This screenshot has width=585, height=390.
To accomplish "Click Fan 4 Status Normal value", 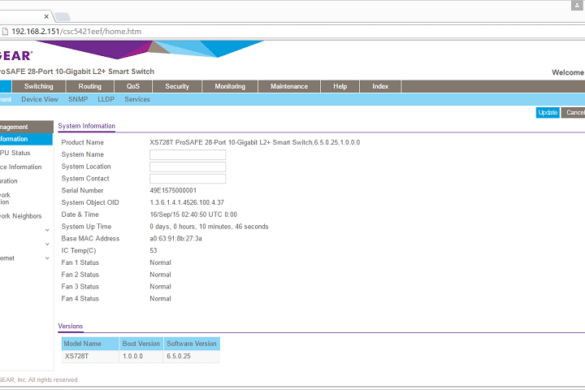I will pos(160,299).
